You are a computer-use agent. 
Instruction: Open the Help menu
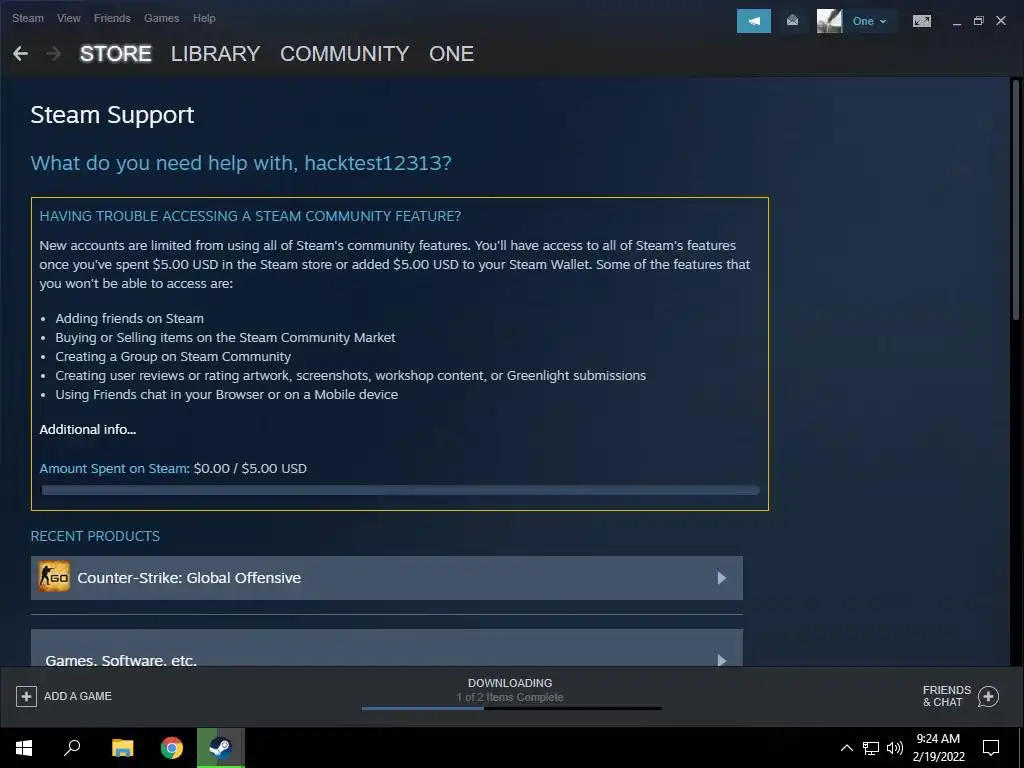coord(204,18)
